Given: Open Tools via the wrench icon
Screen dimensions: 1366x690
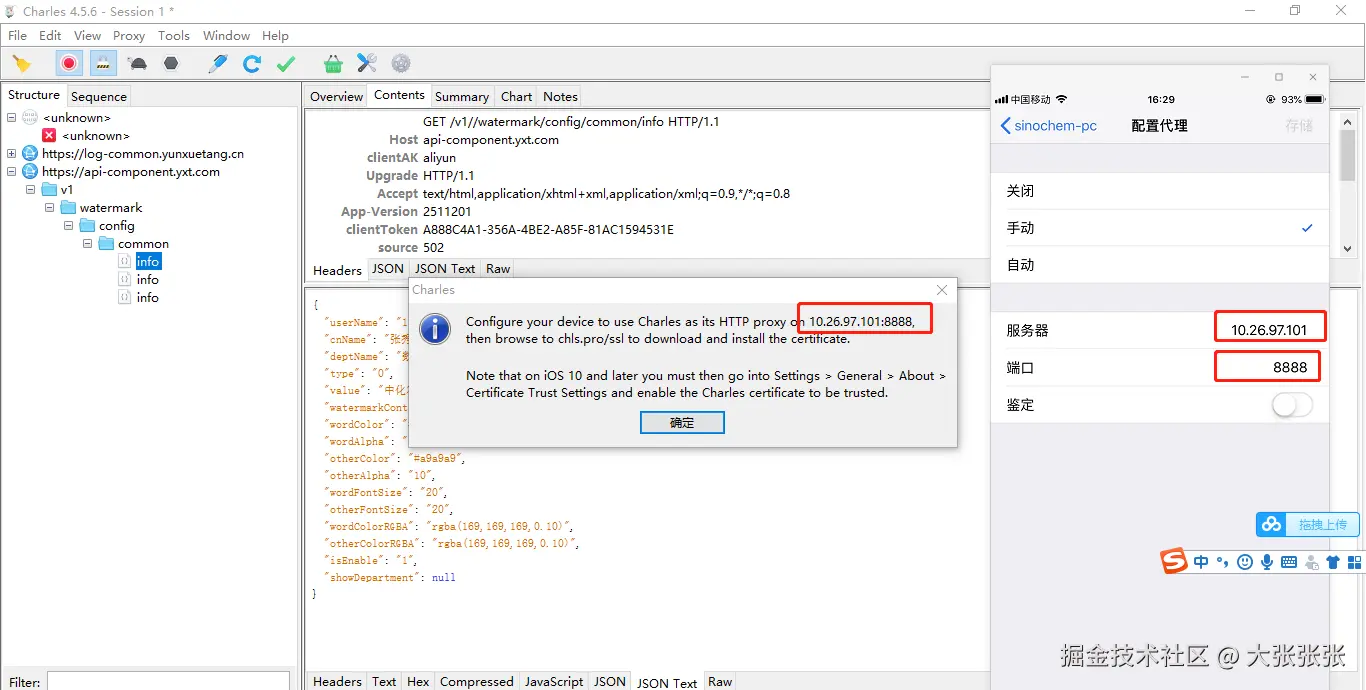Looking at the screenshot, I should point(367,63).
